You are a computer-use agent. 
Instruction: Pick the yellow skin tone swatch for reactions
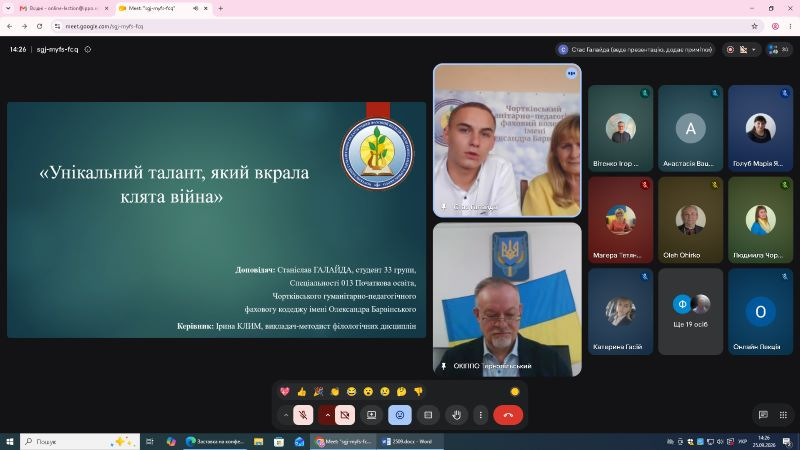[514, 391]
